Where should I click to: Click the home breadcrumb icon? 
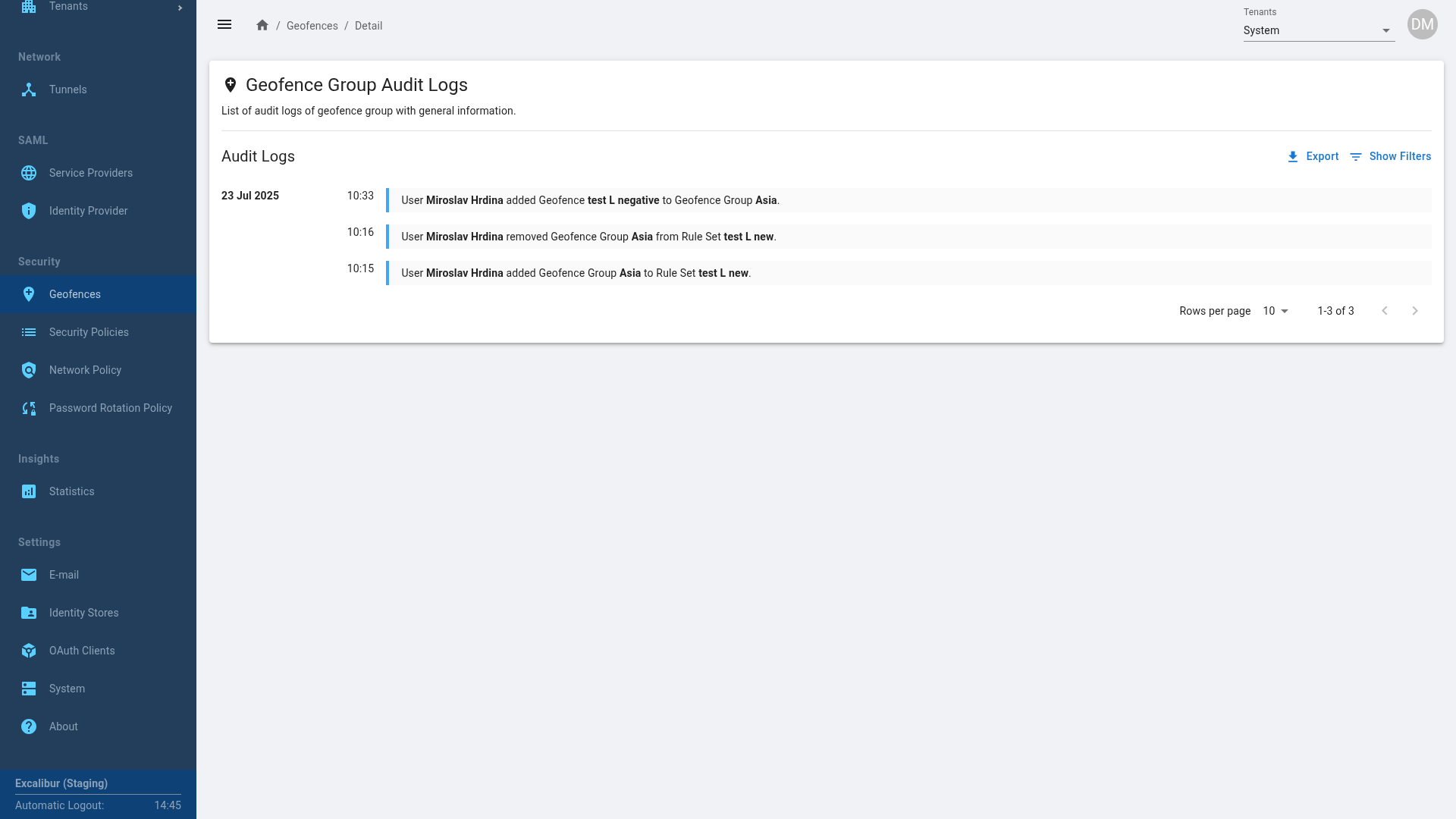pos(262,25)
